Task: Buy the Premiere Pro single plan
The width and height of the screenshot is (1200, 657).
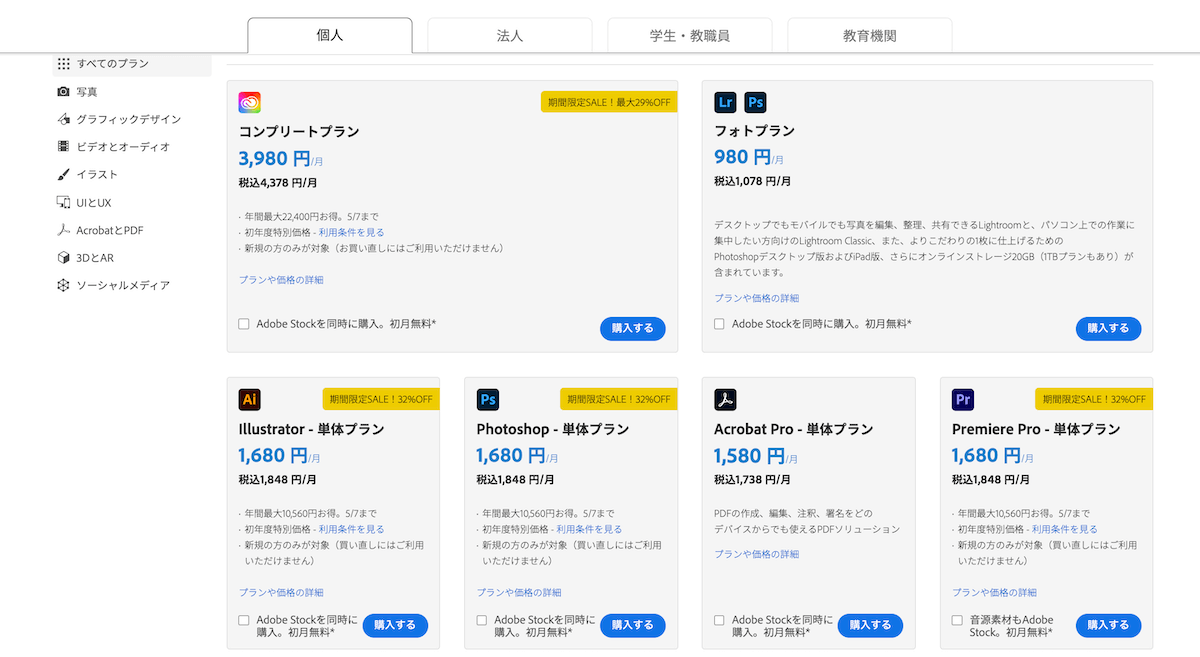Action: click(x=1108, y=625)
